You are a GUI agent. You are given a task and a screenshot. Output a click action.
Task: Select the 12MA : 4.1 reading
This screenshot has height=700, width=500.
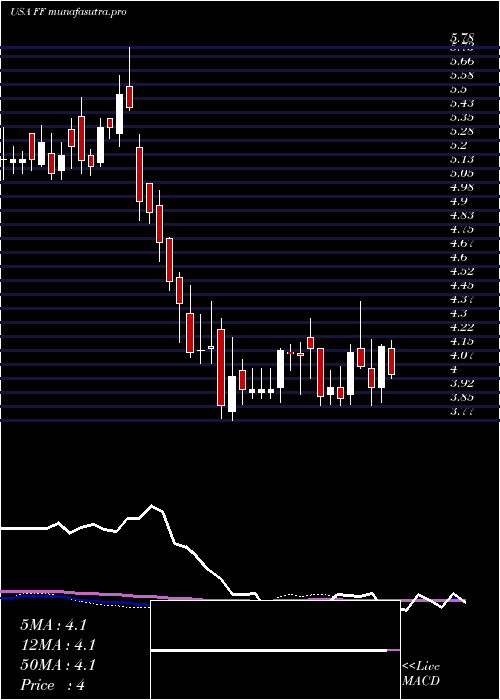click(x=58, y=645)
